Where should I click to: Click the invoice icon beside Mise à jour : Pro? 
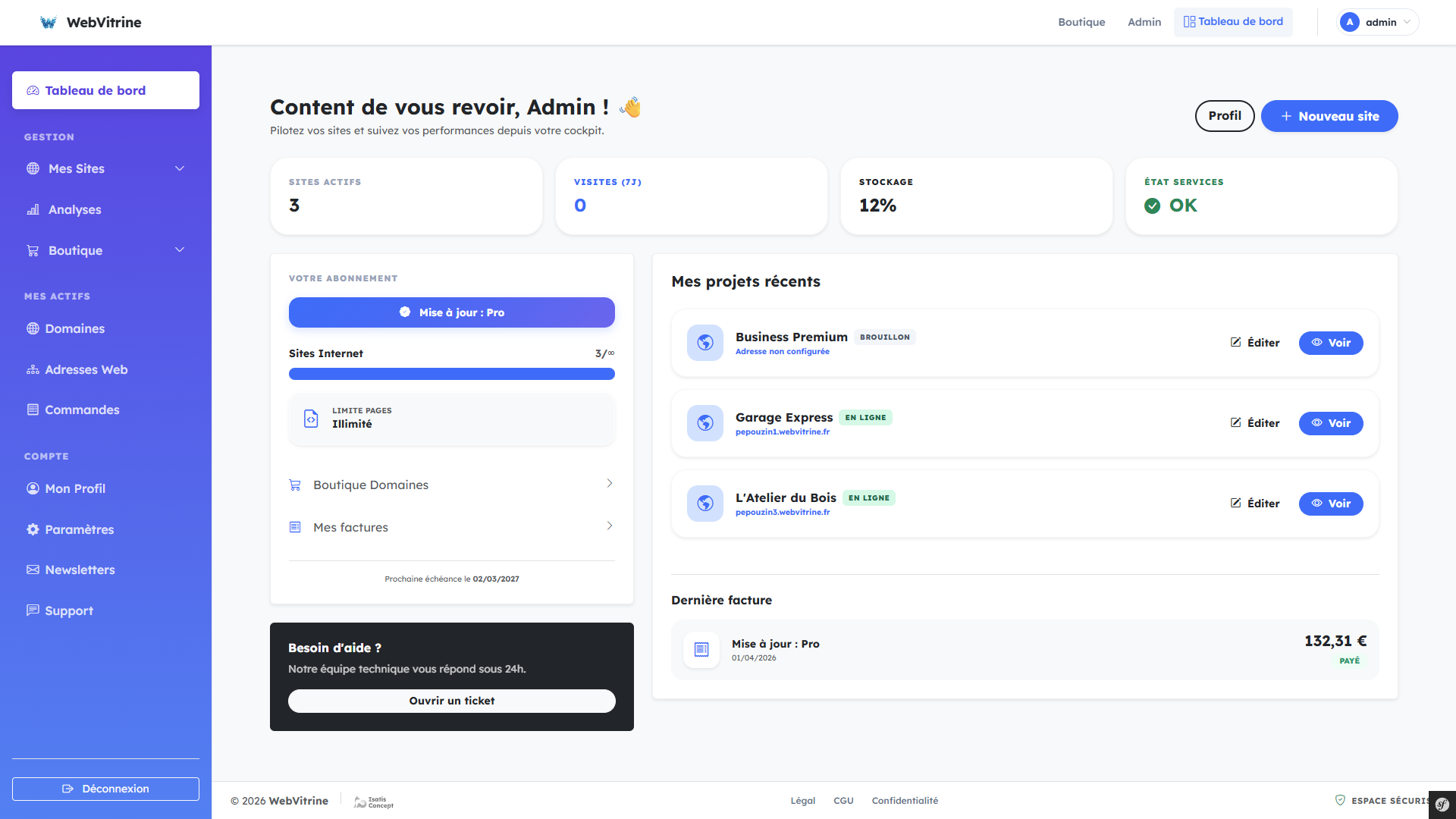click(x=701, y=650)
